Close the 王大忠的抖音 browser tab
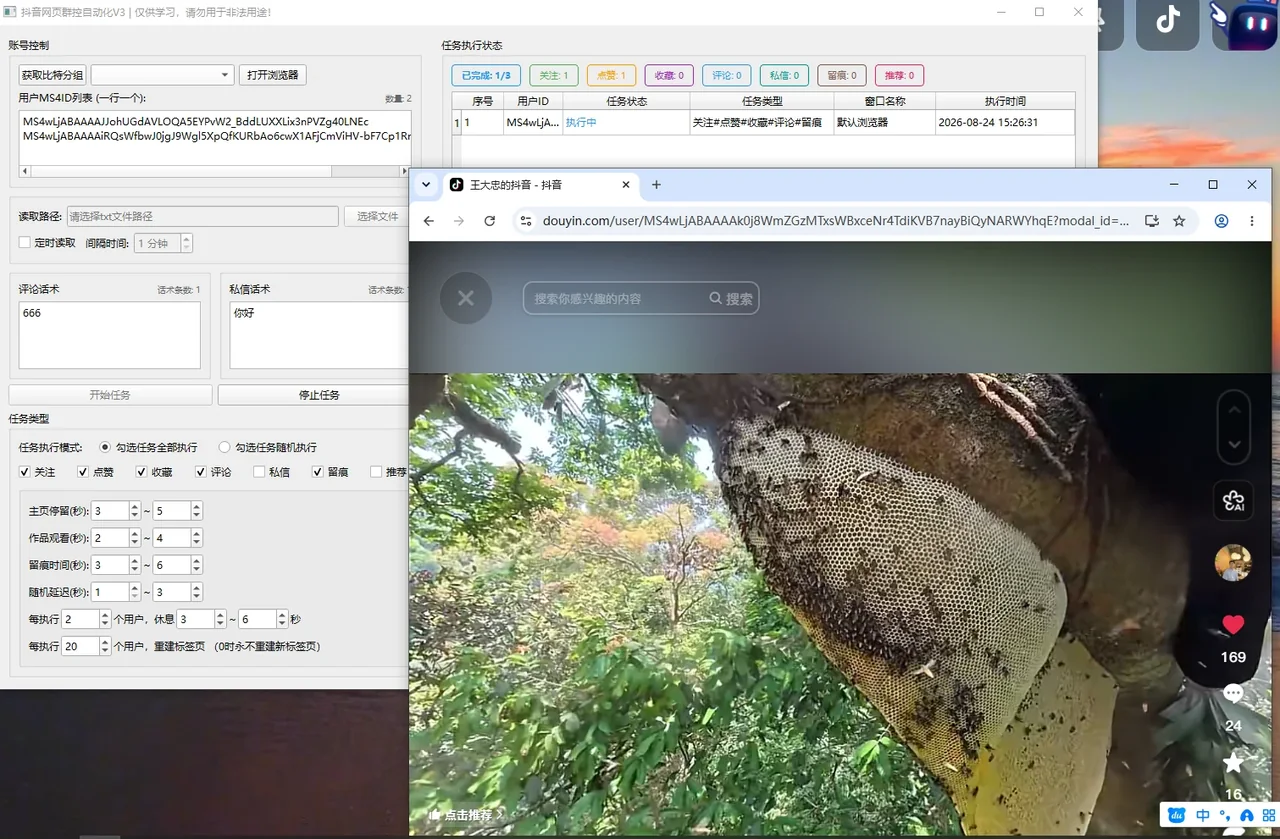Image resolution: width=1280 pixels, height=839 pixels. point(626,185)
